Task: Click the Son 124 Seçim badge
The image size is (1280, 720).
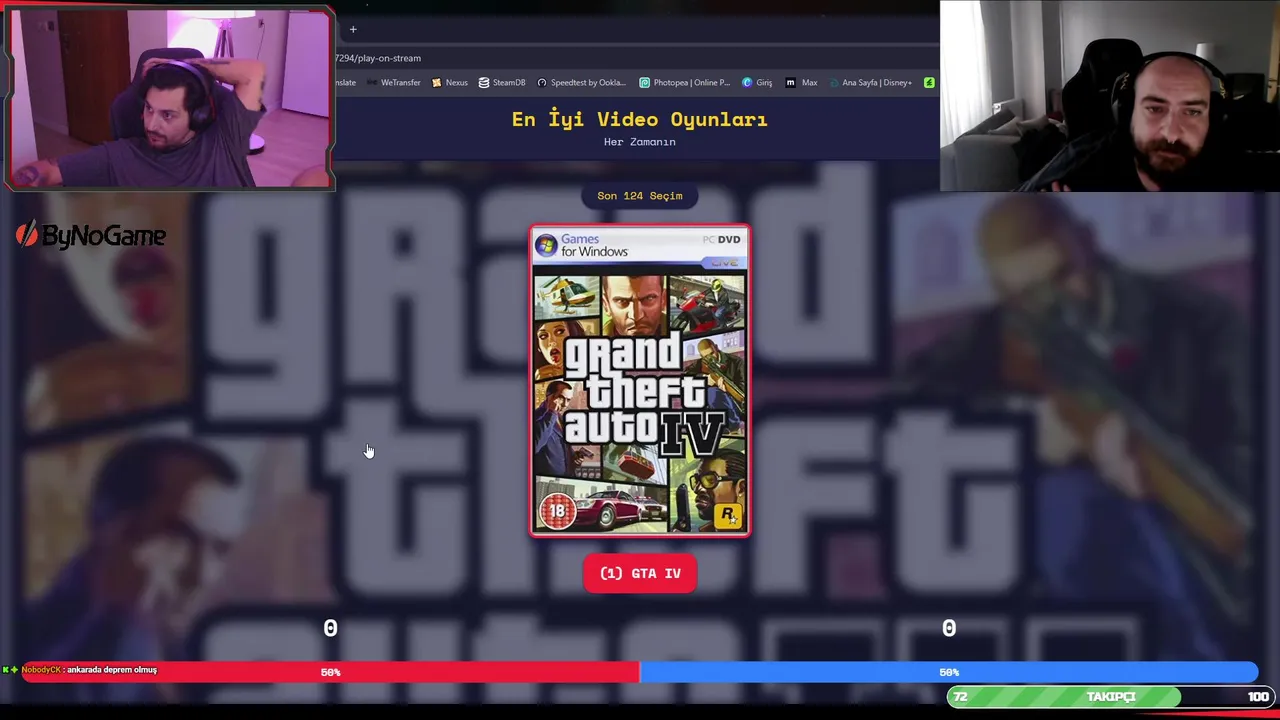Action: (640, 196)
